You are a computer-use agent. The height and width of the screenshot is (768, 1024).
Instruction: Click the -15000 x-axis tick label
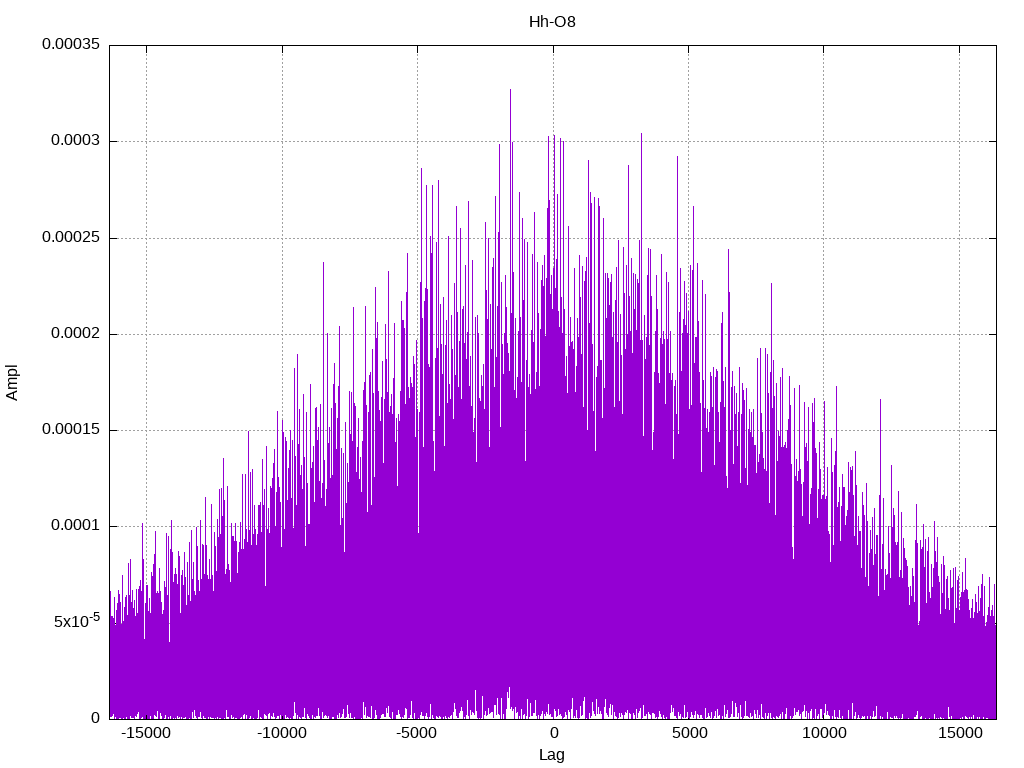146,734
